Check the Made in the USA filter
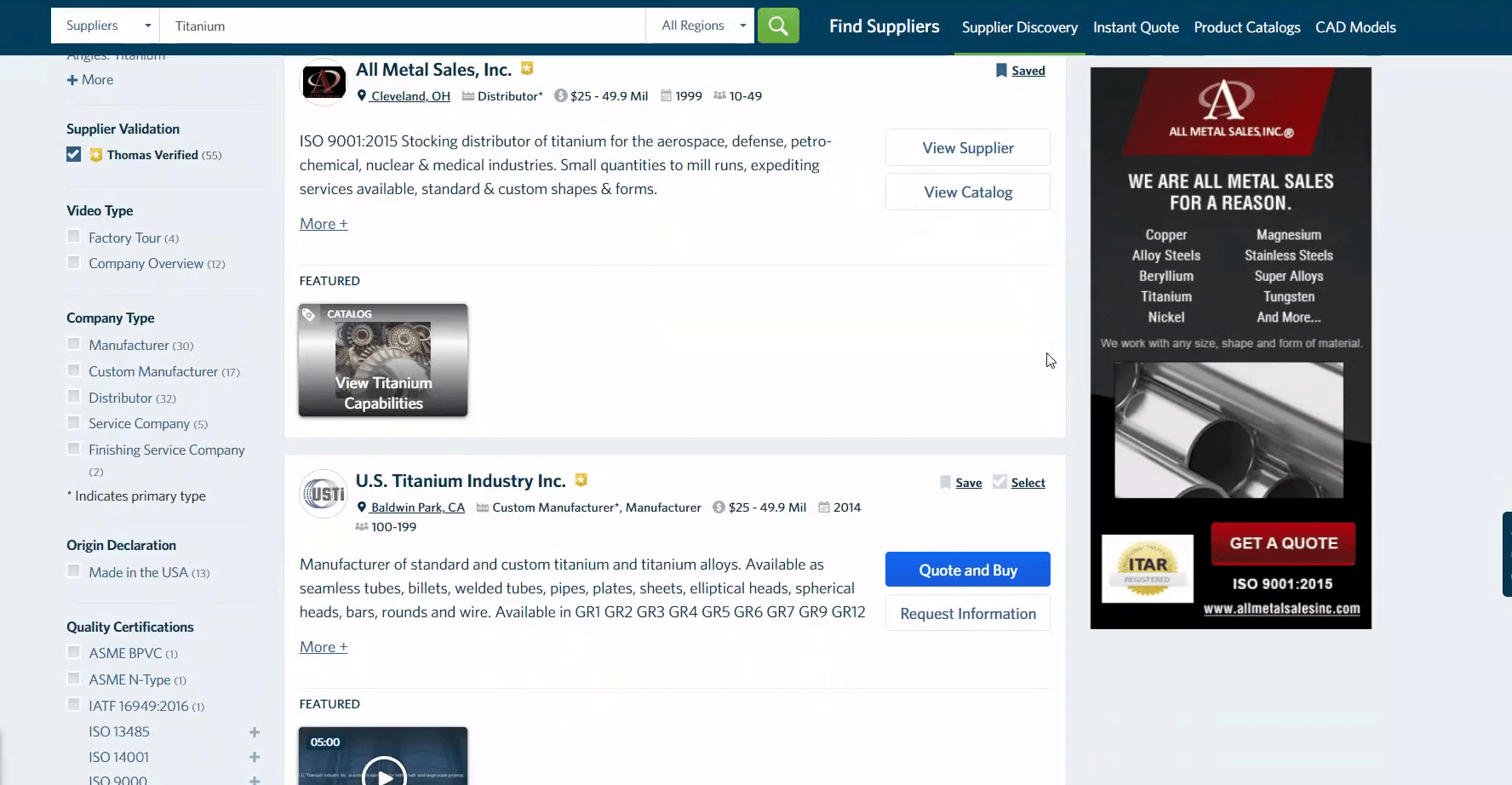 click(74, 571)
